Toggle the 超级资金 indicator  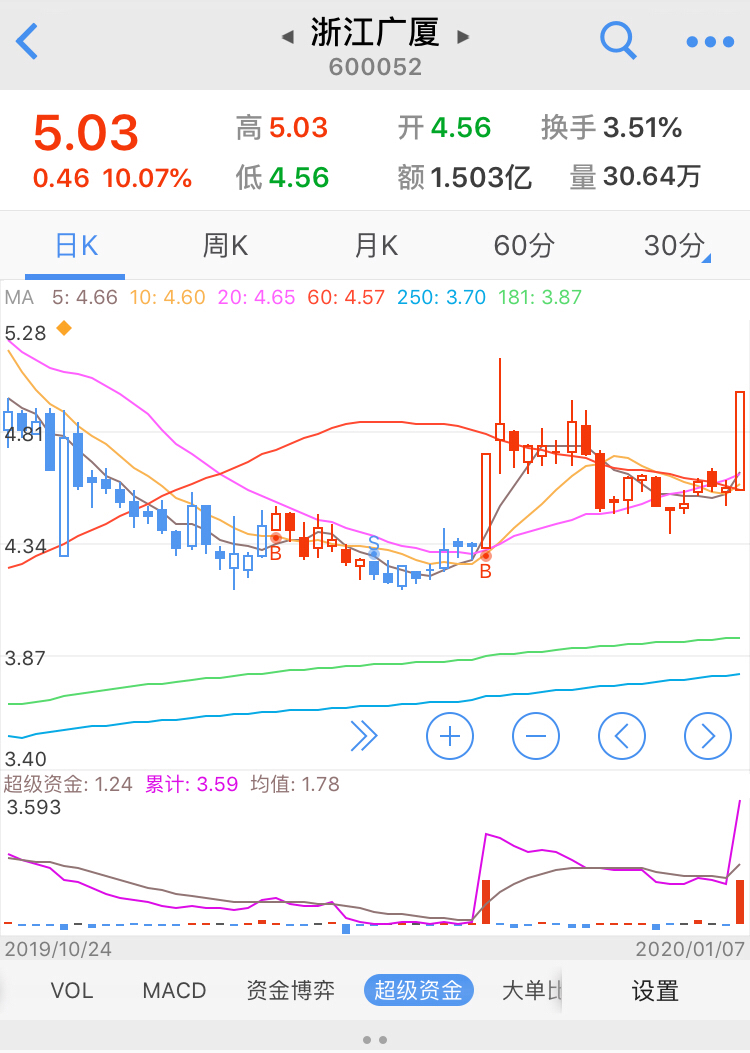click(x=418, y=990)
